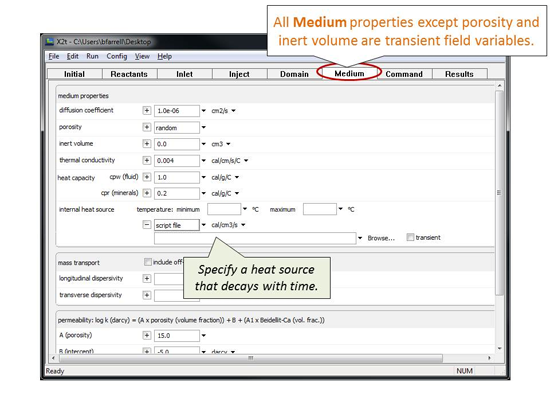Click the Browse... button
The image size is (550, 413).
(381, 238)
